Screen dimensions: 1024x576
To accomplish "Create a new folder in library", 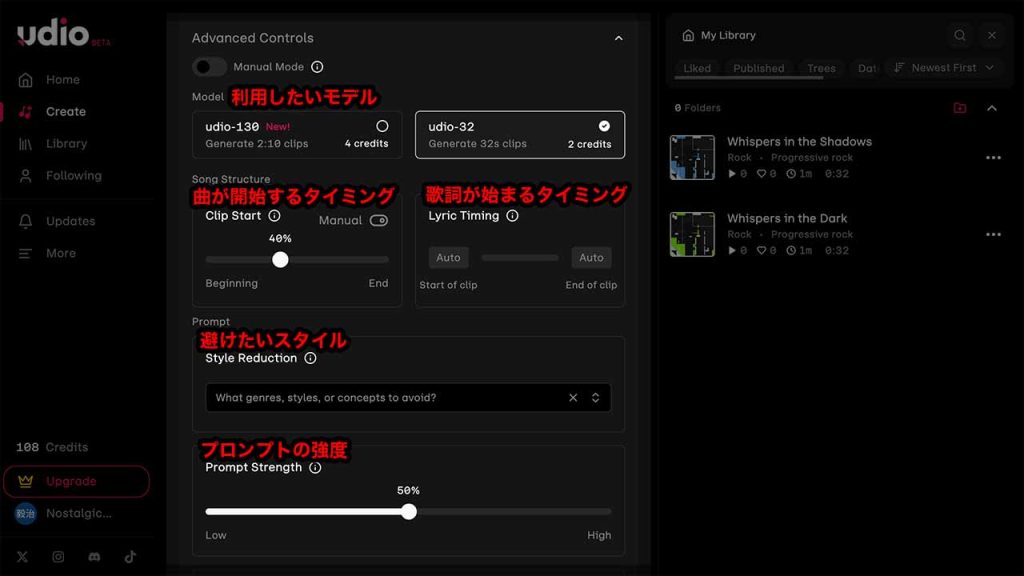I will pos(959,108).
